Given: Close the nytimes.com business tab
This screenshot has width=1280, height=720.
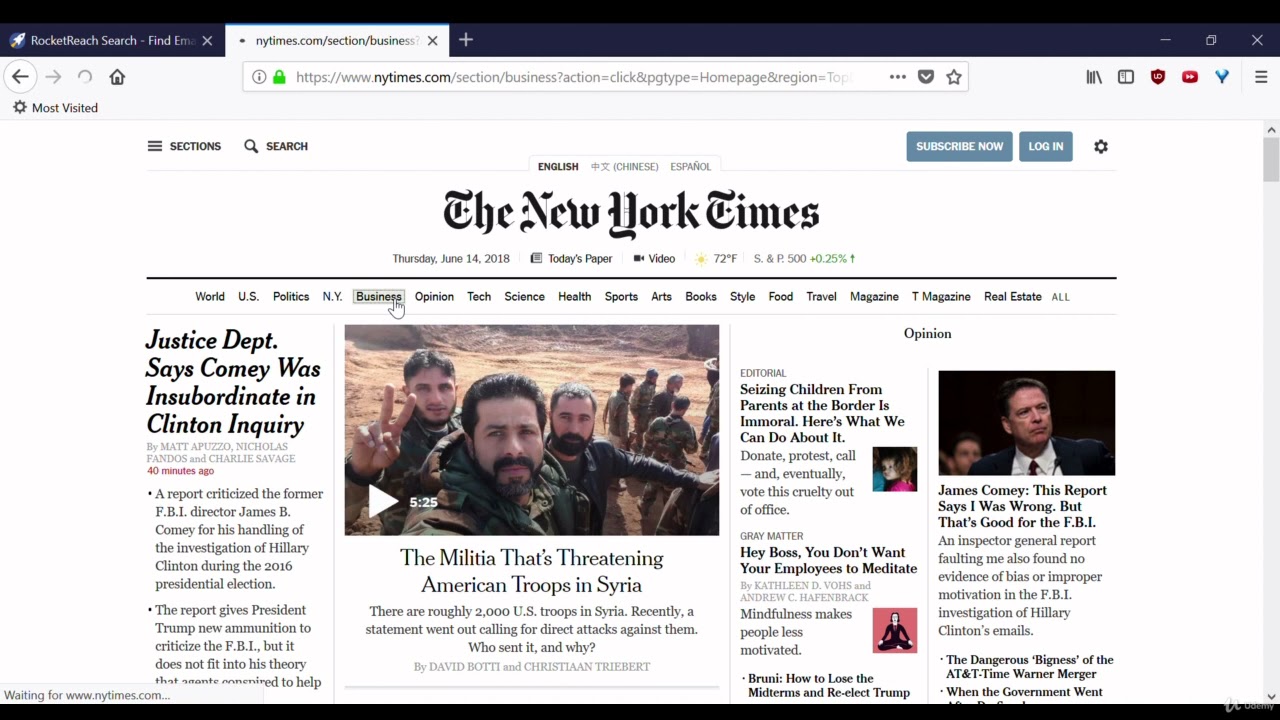Looking at the screenshot, I should (x=432, y=41).
